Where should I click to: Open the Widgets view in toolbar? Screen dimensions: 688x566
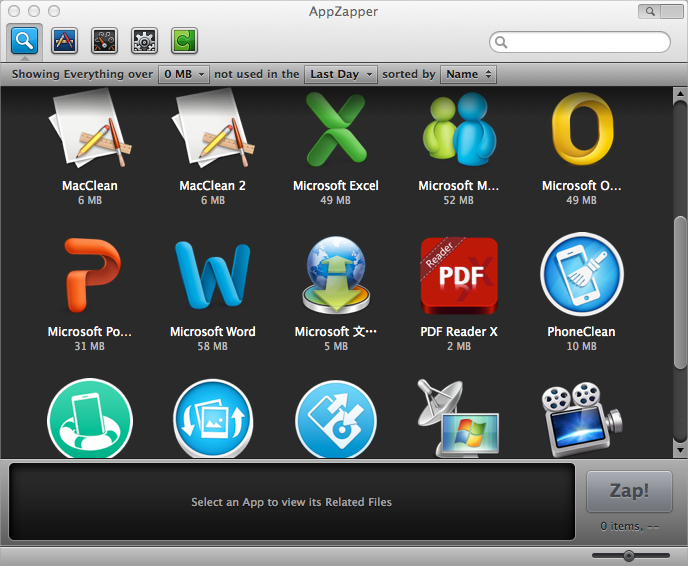(x=105, y=41)
